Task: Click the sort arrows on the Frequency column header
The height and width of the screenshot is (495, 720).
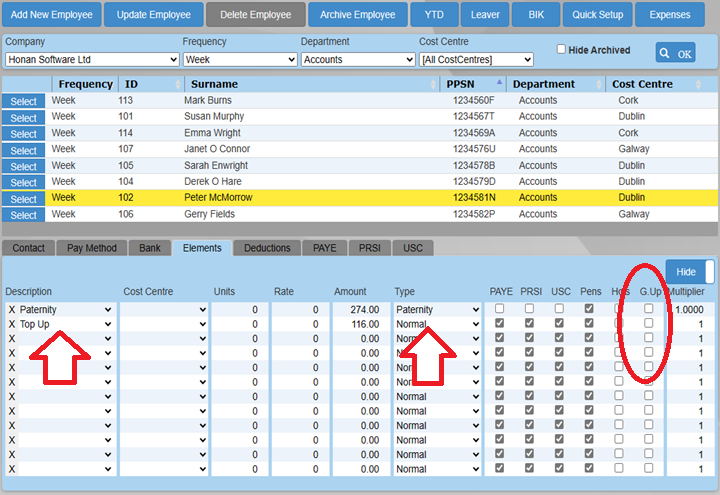Action: (118, 85)
